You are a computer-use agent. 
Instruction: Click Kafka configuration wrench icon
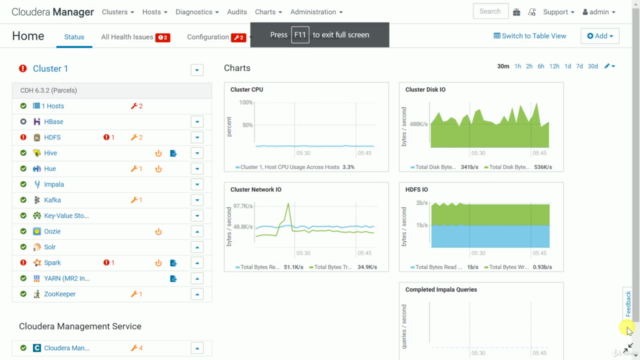tap(136, 200)
